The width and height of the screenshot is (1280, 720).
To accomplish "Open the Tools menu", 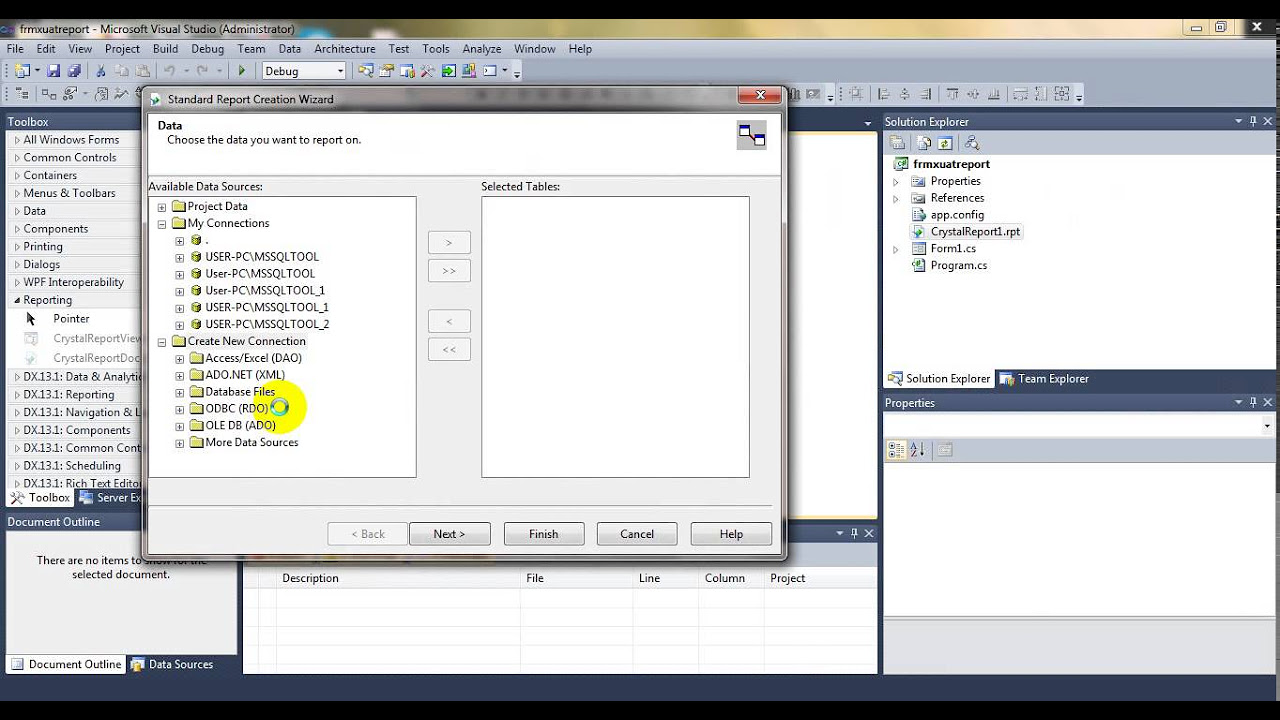I will (x=436, y=48).
